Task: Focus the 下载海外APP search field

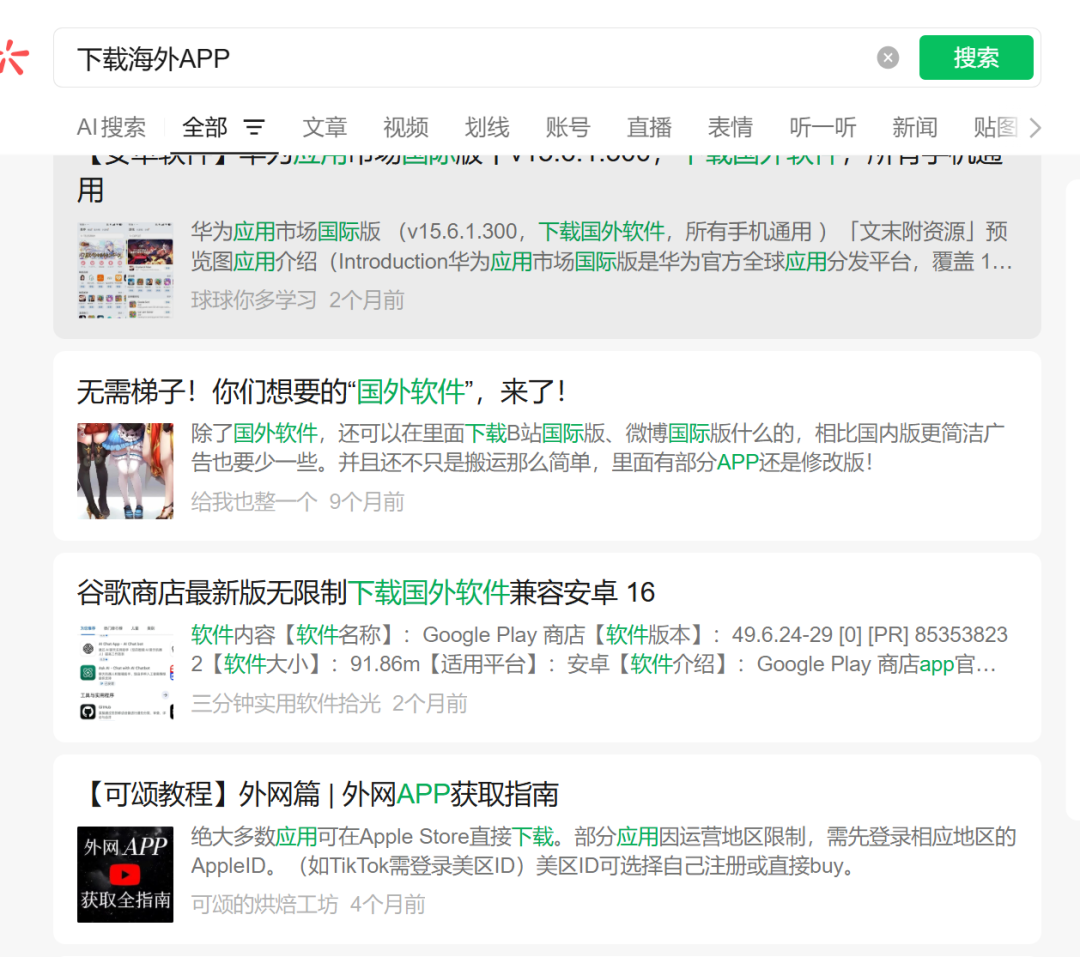Action: (468, 58)
